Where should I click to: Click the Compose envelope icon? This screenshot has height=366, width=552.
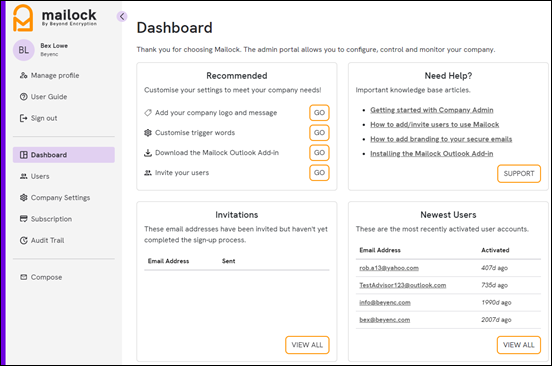[x=24, y=277]
